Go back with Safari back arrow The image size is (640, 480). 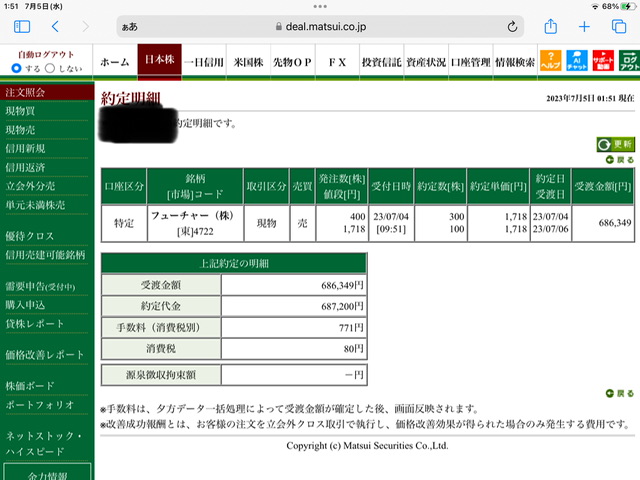[56, 27]
